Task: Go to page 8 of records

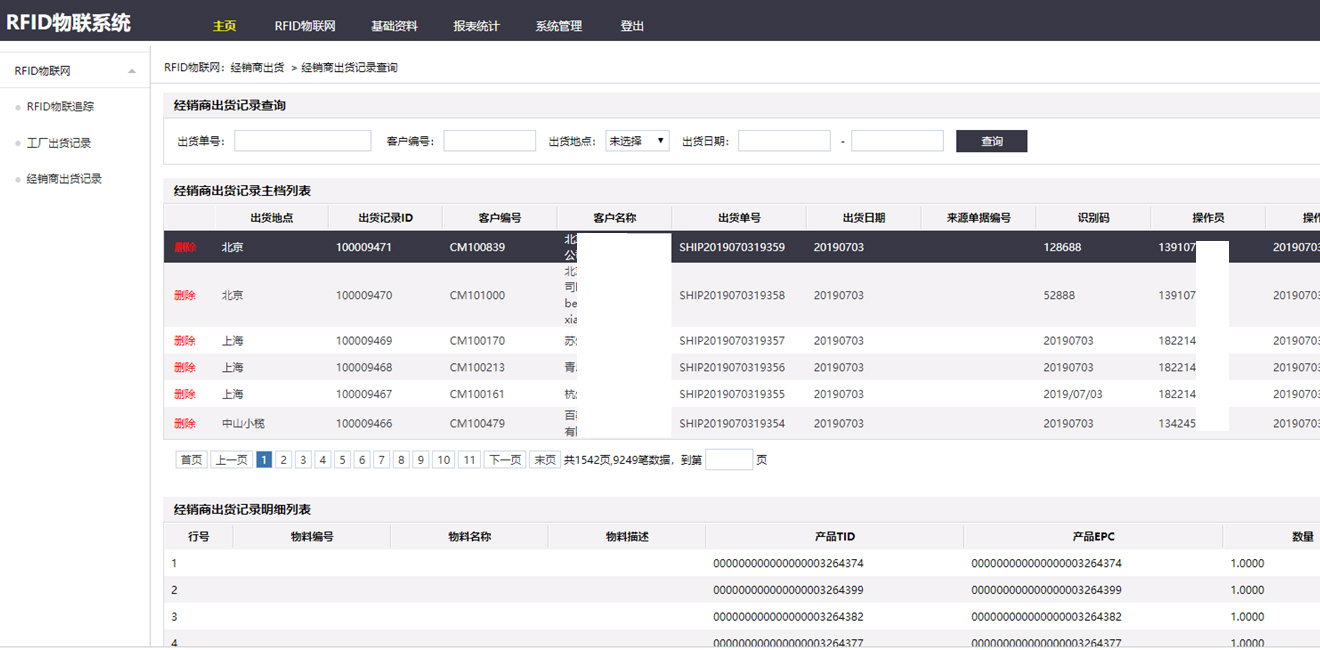Action: (x=401, y=460)
